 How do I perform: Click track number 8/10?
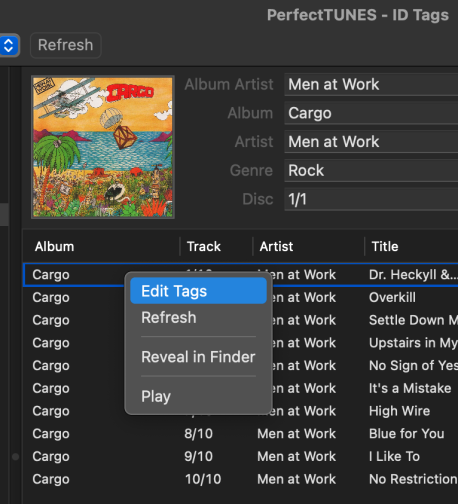click(x=198, y=433)
